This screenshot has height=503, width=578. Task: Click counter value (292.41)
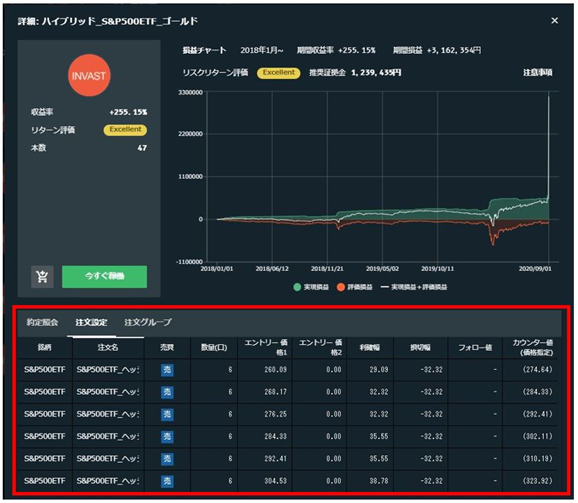(x=537, y=414)
